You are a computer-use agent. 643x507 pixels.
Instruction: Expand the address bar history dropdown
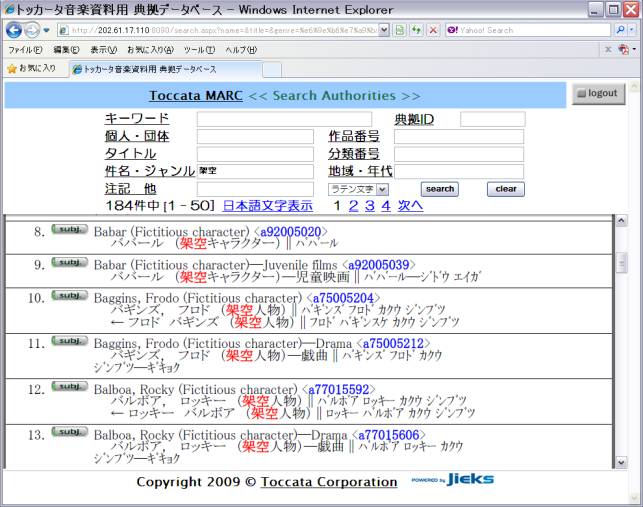pos(384,30)
